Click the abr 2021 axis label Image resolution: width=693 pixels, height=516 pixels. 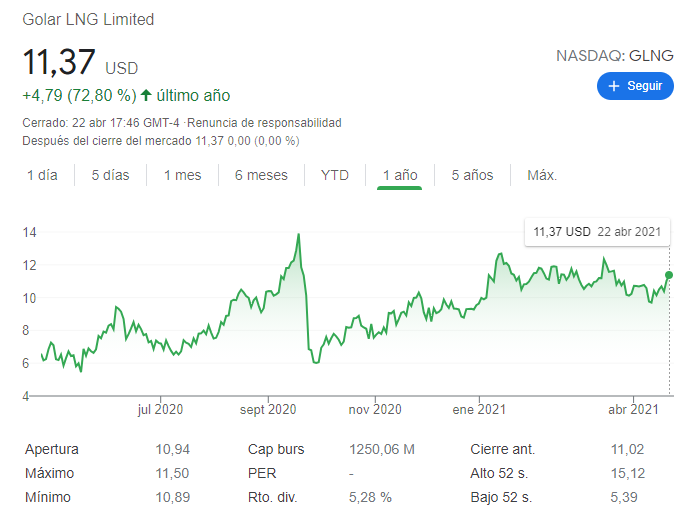(x=633, y=410)
